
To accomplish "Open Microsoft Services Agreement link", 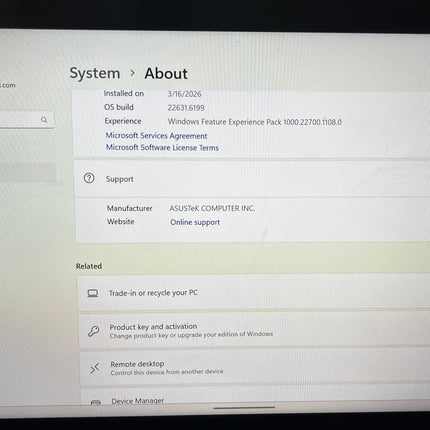I will (x=156, y=136).
